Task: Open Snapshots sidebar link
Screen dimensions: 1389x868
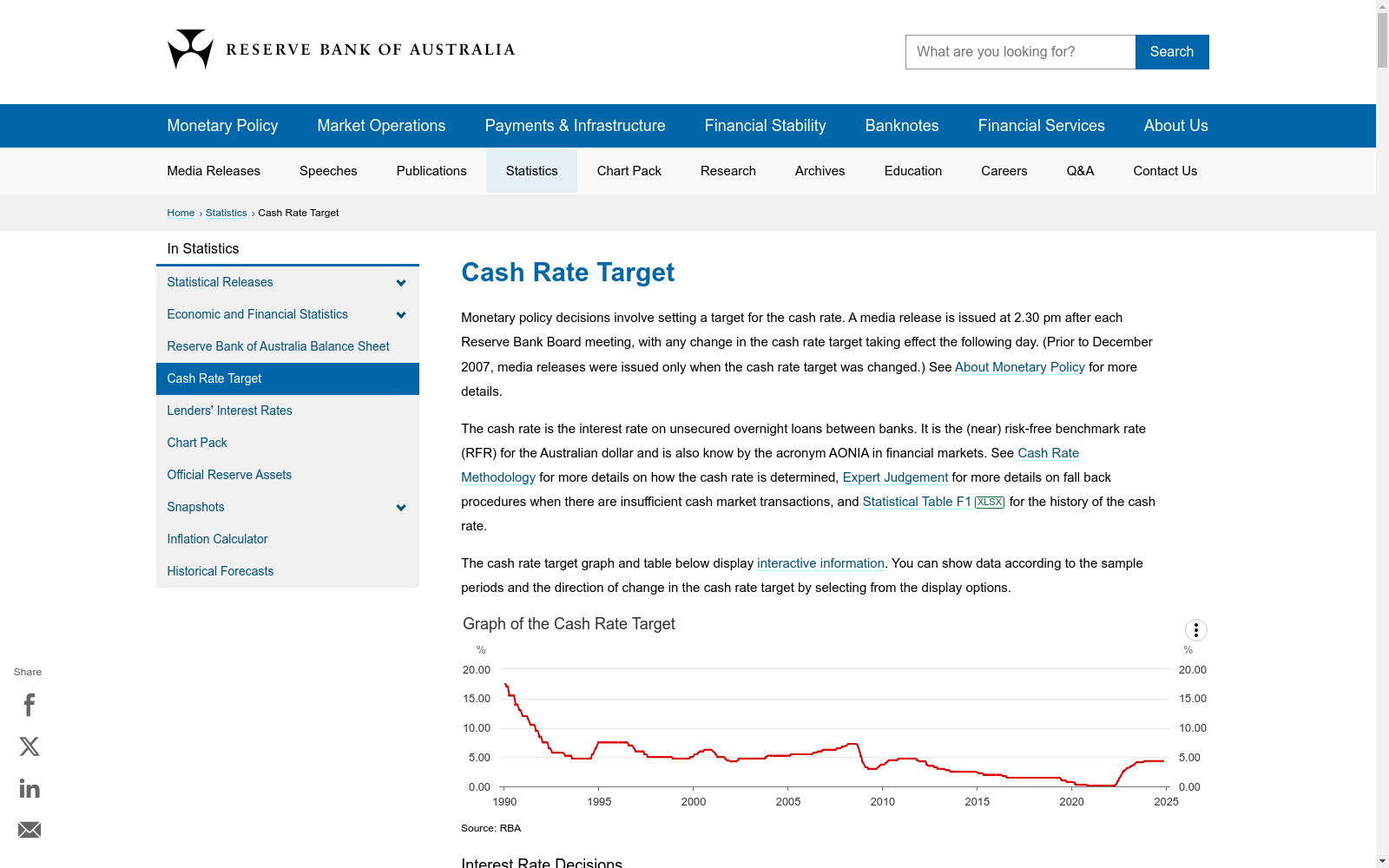Action: click(x=195, y=507)
